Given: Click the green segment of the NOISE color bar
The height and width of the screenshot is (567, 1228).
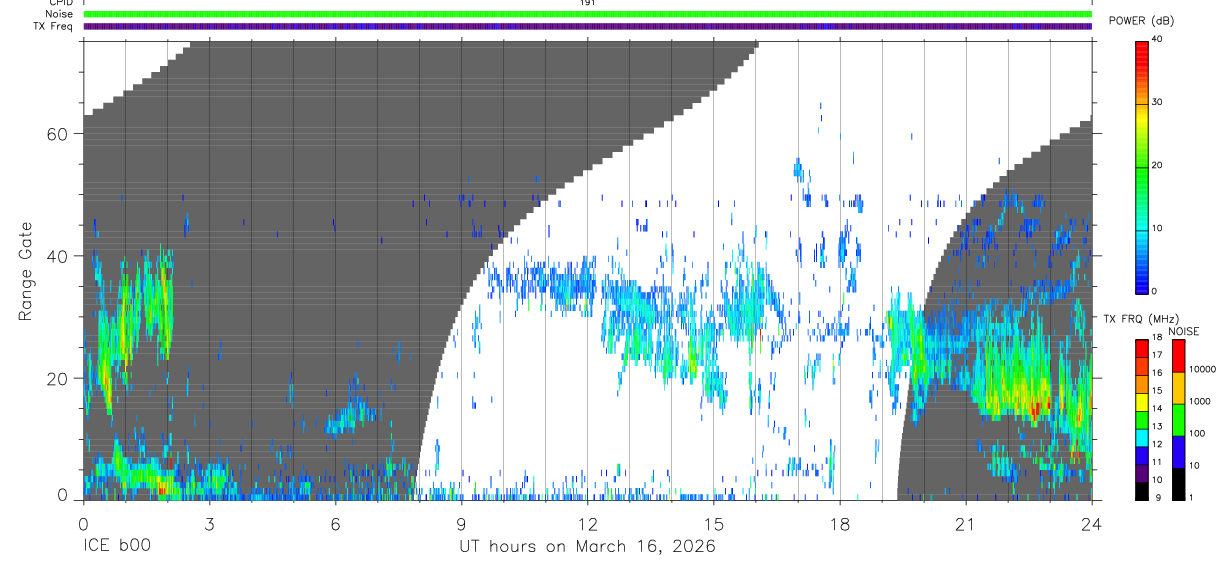Looking at the screenshot, I should pyautogui.click(x=1178, y=418).
